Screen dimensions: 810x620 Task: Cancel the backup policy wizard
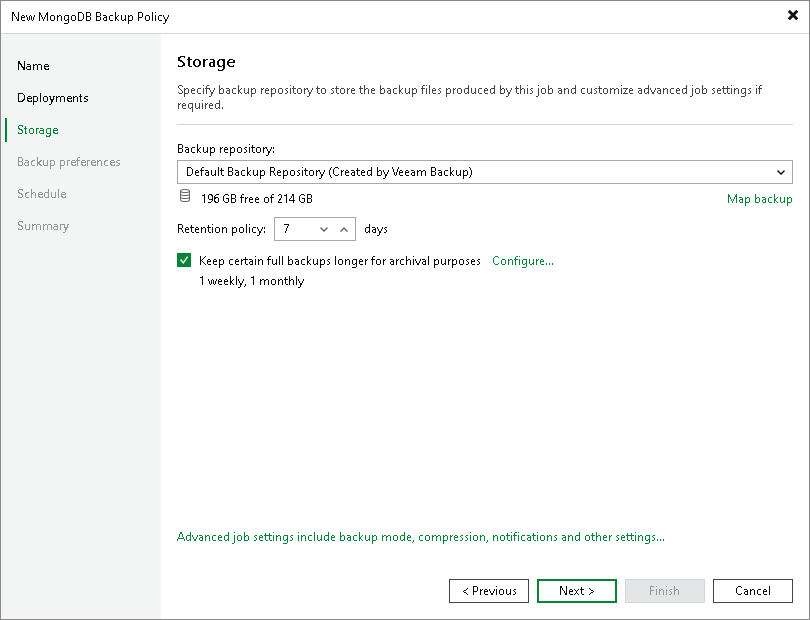(x=753, y=591)
